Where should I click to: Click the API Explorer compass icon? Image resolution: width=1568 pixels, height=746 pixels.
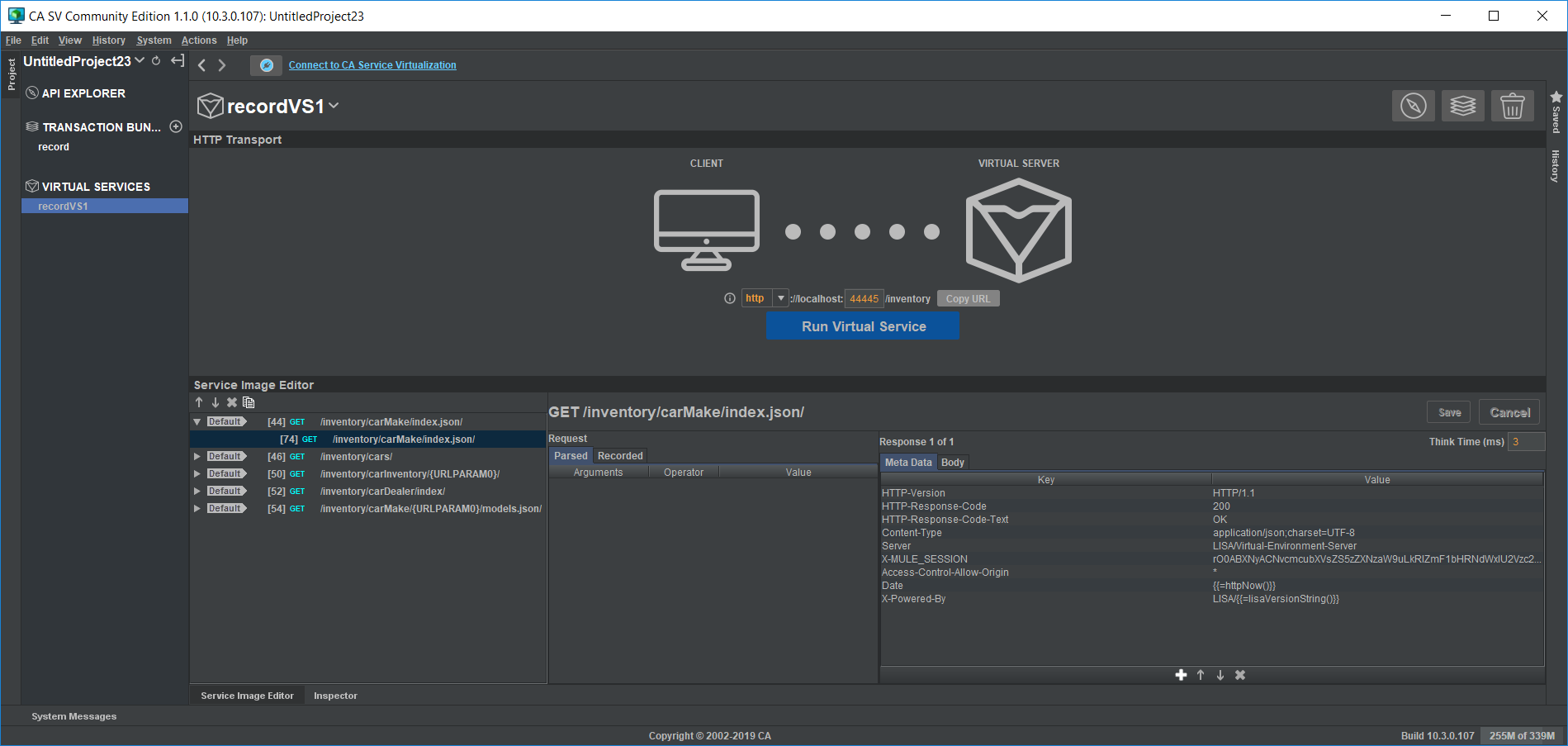(x=32, y=93)
